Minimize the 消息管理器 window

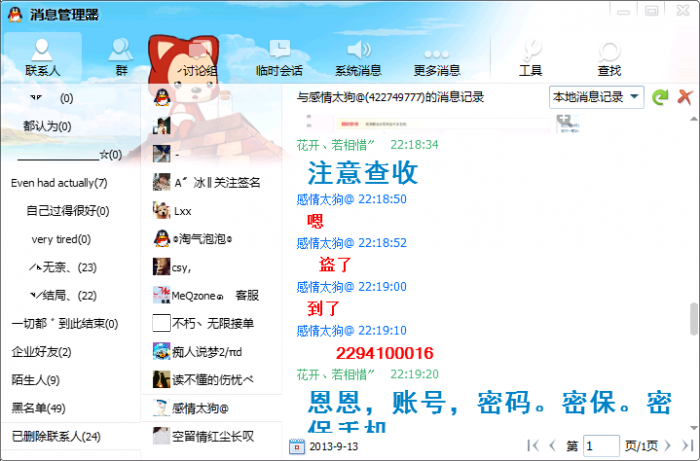(x=624, y=11)
